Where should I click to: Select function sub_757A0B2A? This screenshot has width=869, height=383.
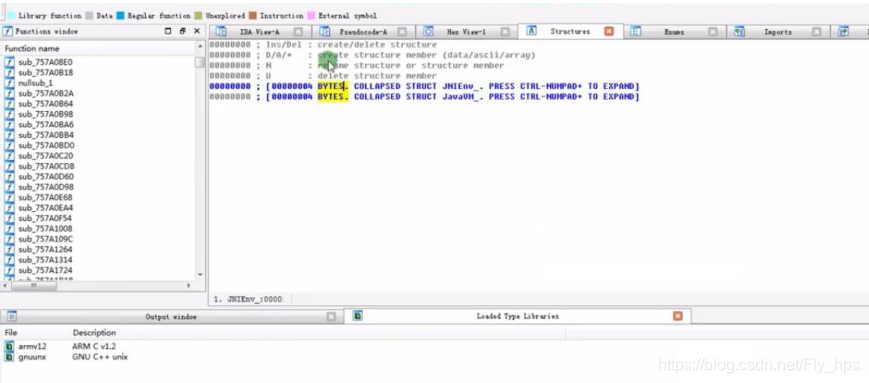pyautogui.click(x=45, y=93)
